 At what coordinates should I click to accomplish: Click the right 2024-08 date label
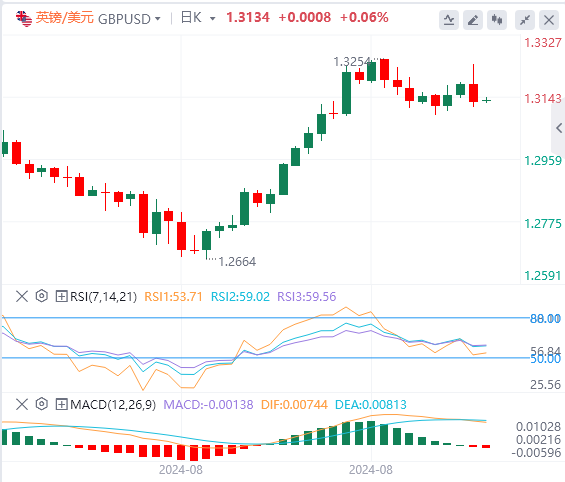371,470
